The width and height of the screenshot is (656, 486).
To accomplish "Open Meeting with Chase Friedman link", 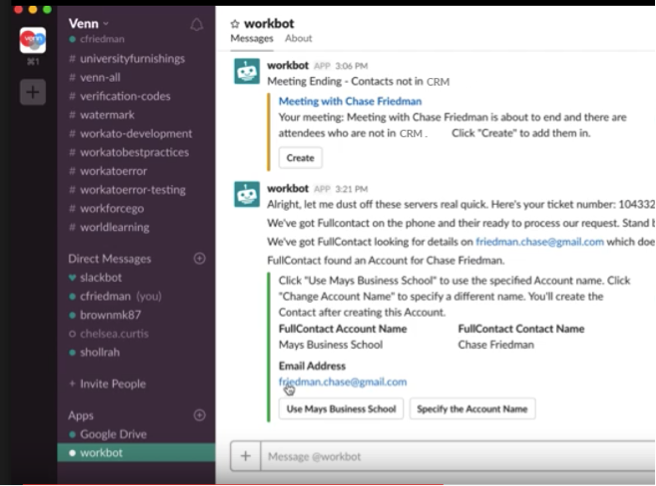I will [350, 101].
